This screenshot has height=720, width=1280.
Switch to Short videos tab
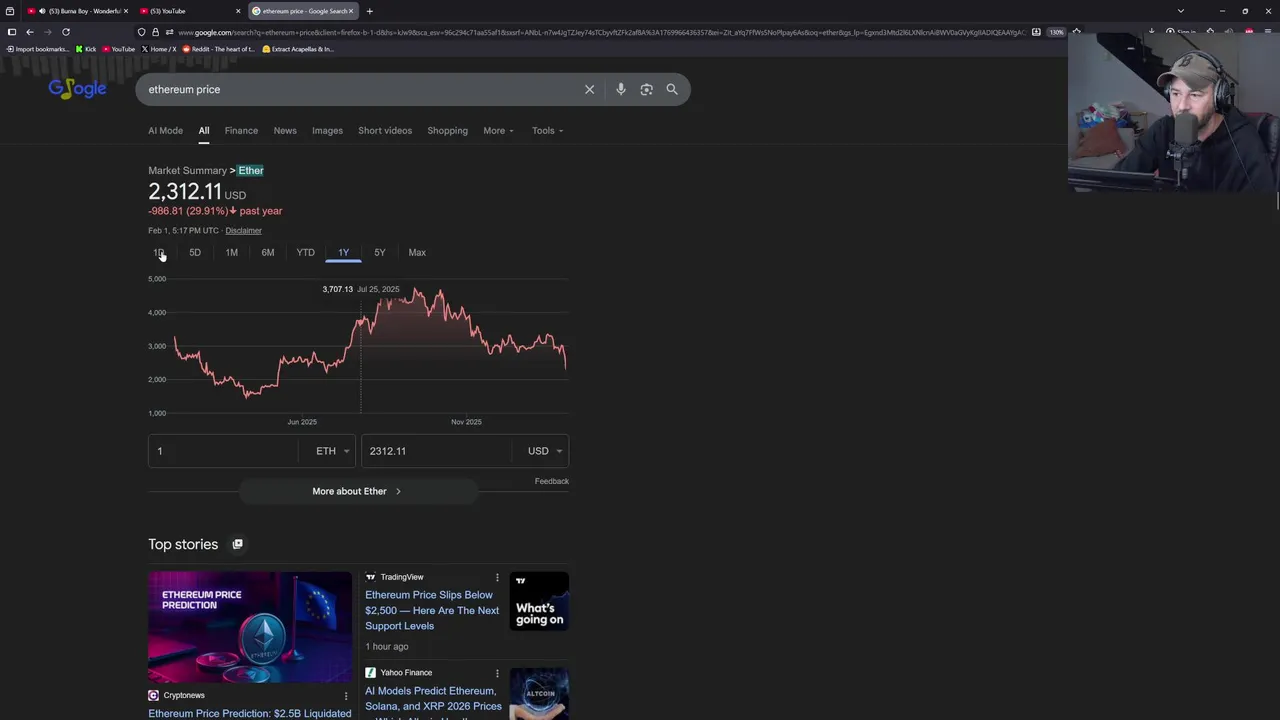coord(385,130)
